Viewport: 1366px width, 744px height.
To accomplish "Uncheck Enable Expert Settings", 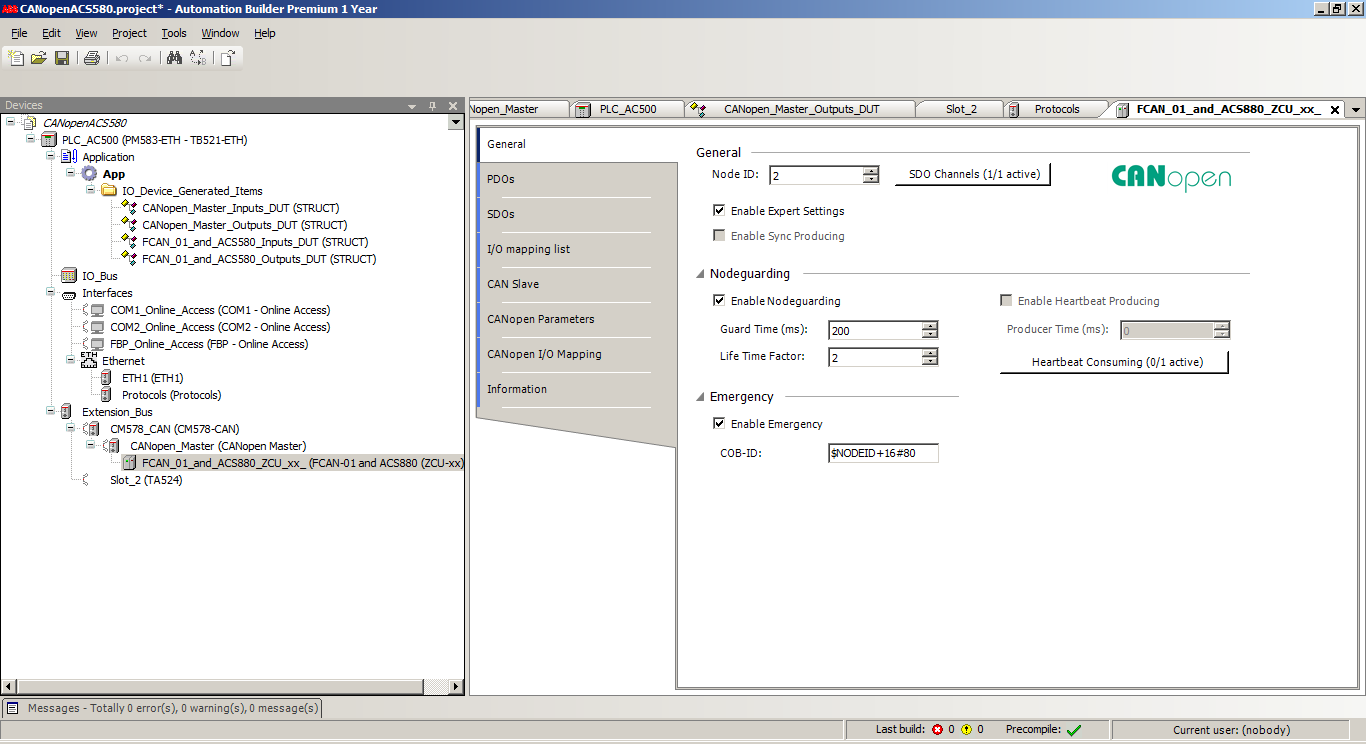I will [x=719, y=211].
